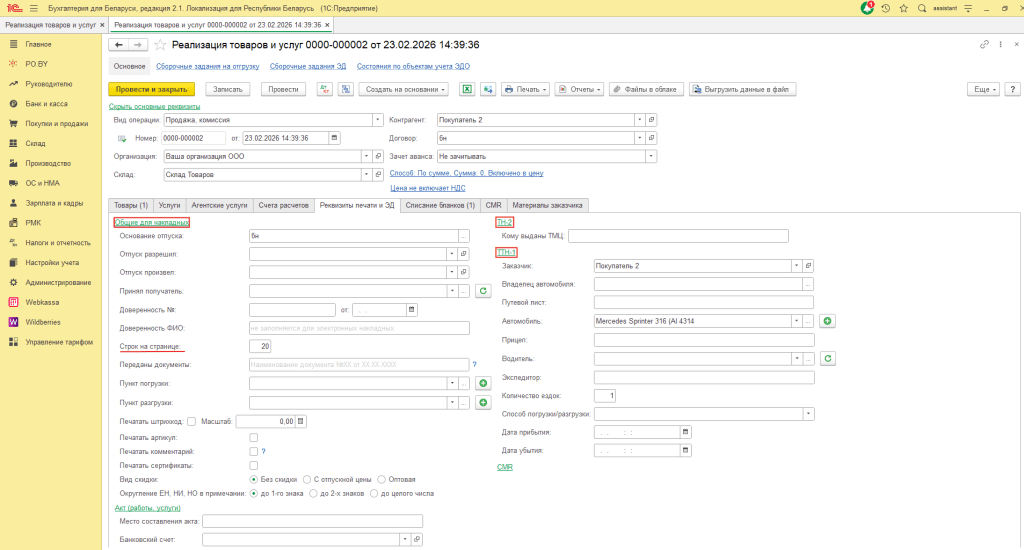Image resolution: width=1024 pixels, height=550 pixels.
Task: Open the Товары (1) tab
Action: (x=130, y=205)
